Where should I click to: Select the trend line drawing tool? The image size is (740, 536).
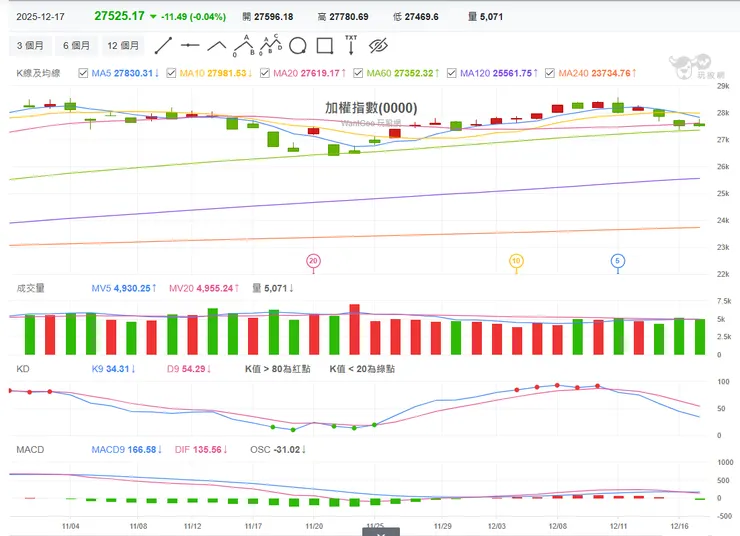click(x=163, y=46)
